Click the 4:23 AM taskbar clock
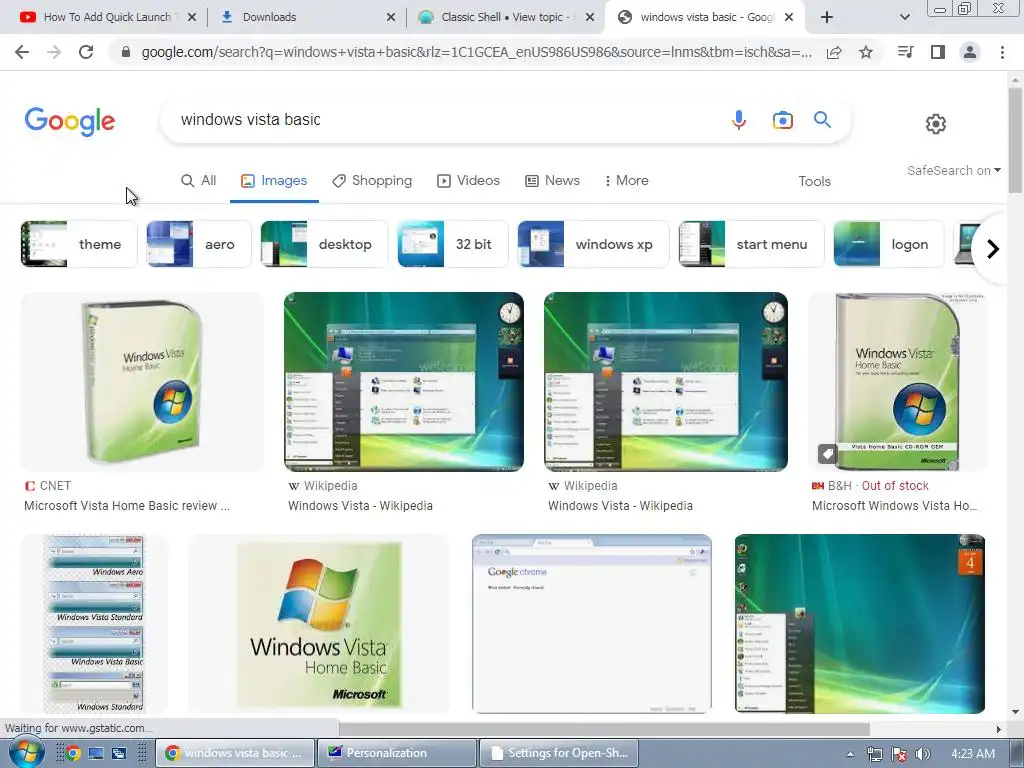Image resolution: width=1024 pixels, height=768 pixels. click(973, 754)
